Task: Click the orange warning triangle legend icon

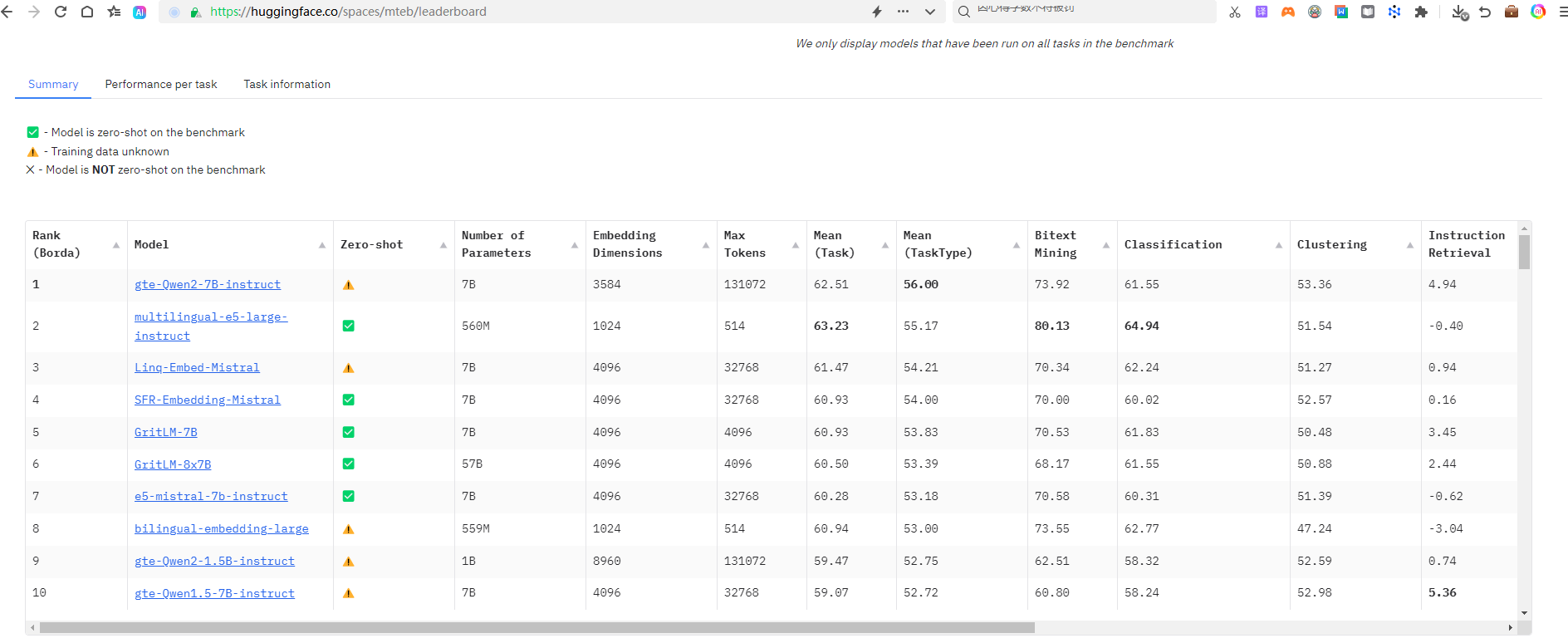Action: (33, 152)
